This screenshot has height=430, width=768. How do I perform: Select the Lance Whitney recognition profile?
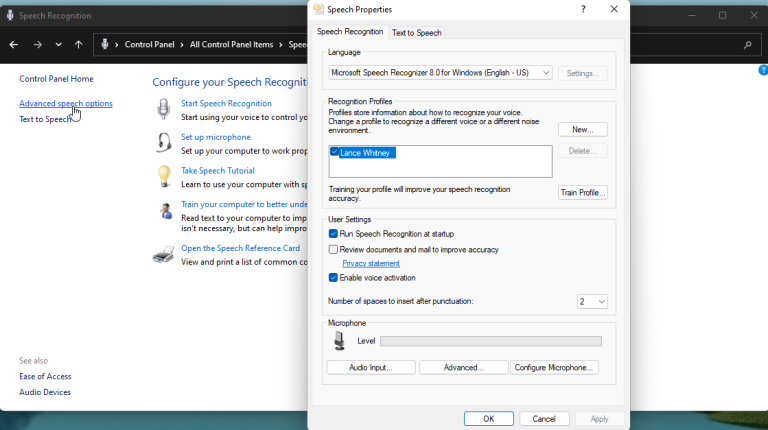366,153
